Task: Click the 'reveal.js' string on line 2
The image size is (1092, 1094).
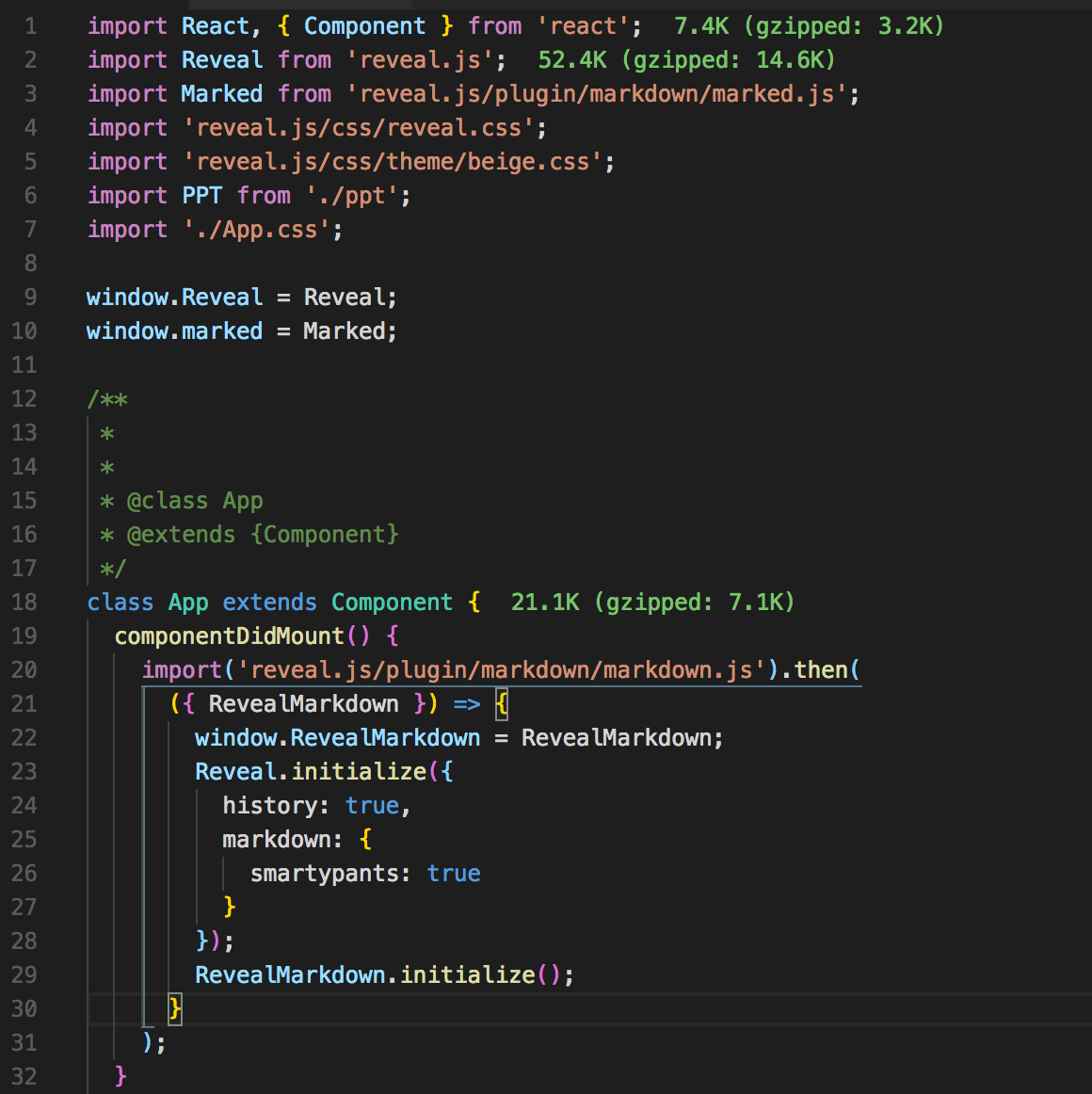Action: click(x=420, y=60)
